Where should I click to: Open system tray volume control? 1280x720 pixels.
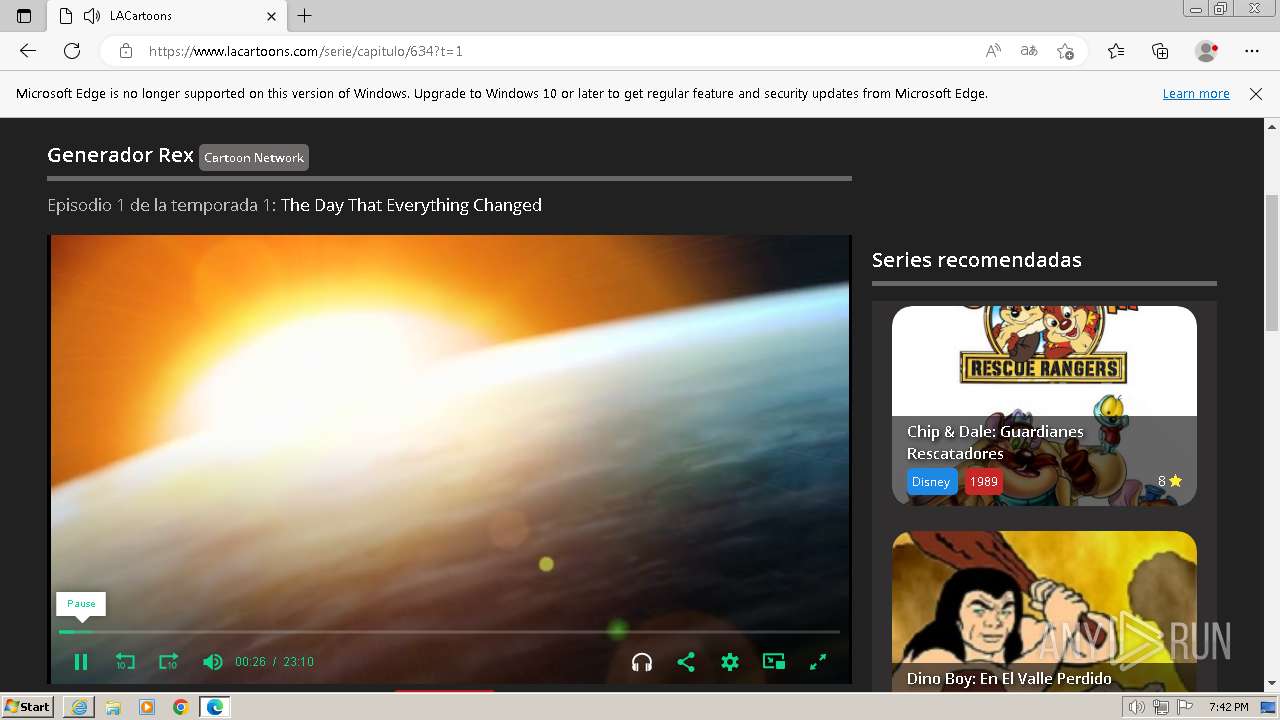click(x=1138, y=707)
